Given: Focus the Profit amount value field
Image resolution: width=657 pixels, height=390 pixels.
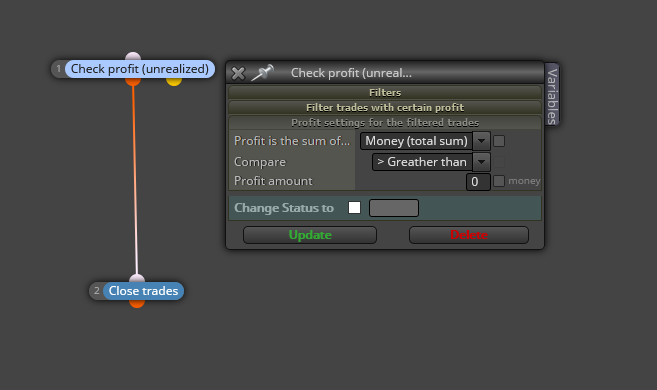Looking at the screenshot, I should click(478, 182).
